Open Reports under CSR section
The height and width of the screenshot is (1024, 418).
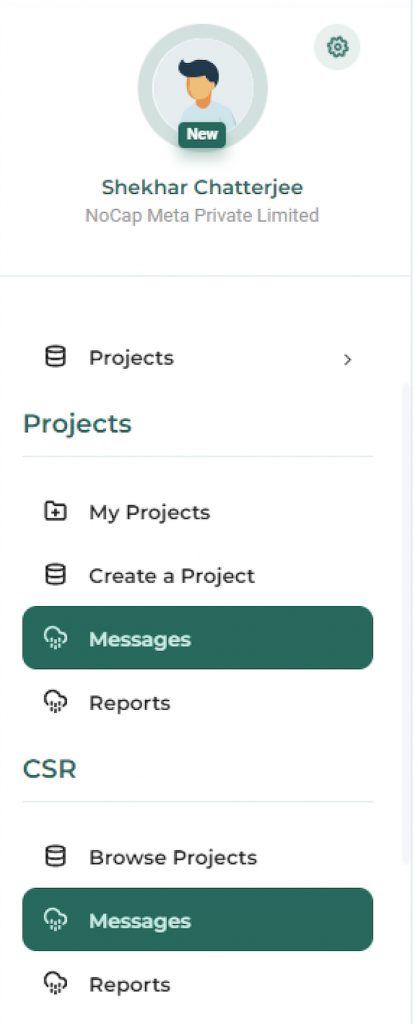pos(197,984)
